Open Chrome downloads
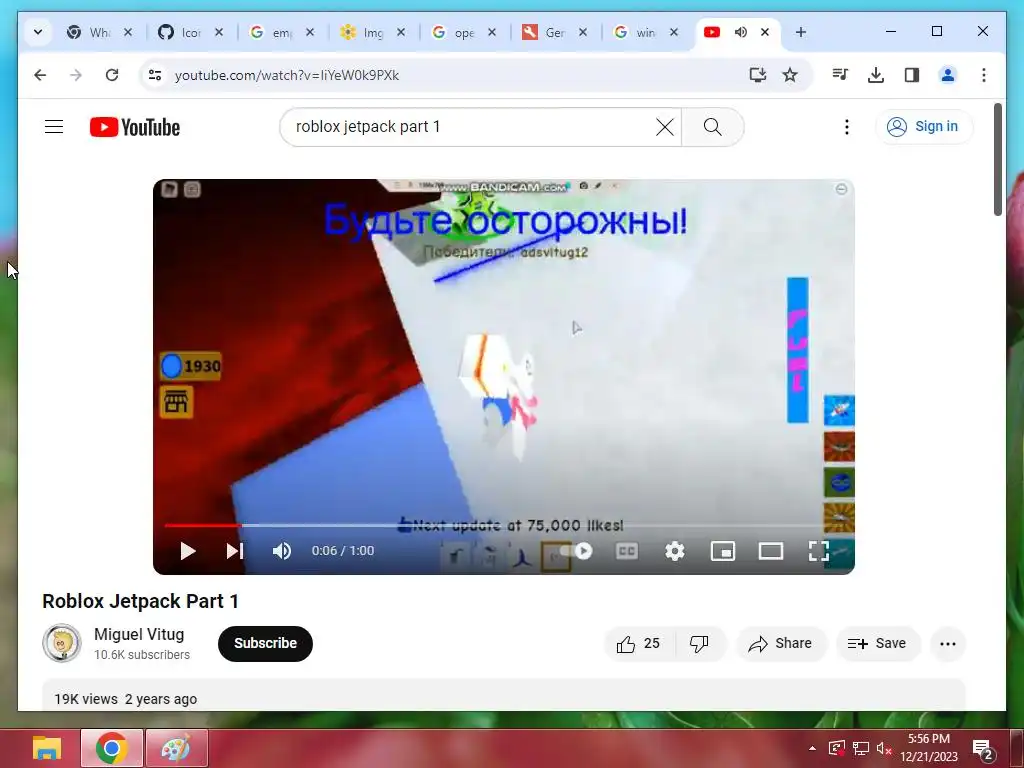The image size is (1024, 768). 876,75
